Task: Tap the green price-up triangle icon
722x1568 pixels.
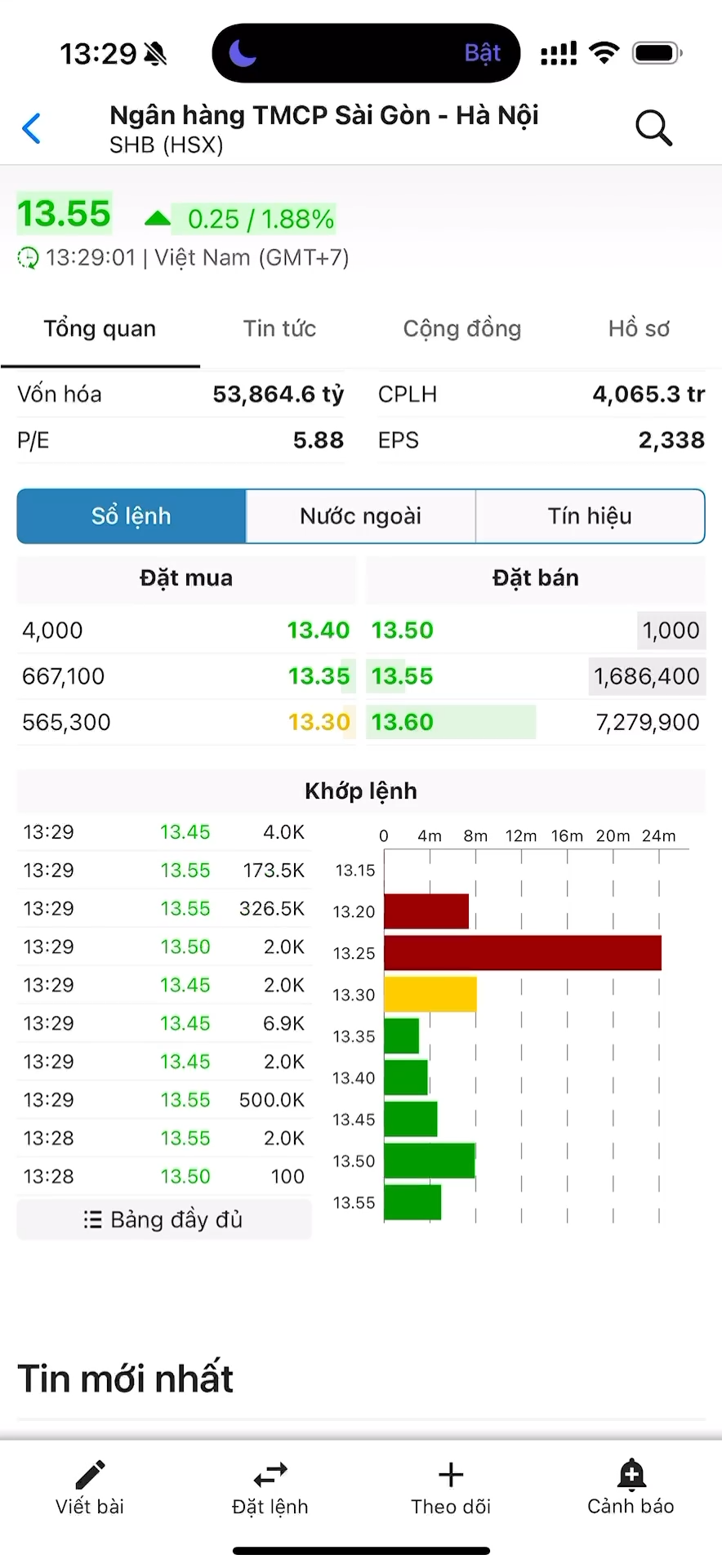Action: pos(157,218)
